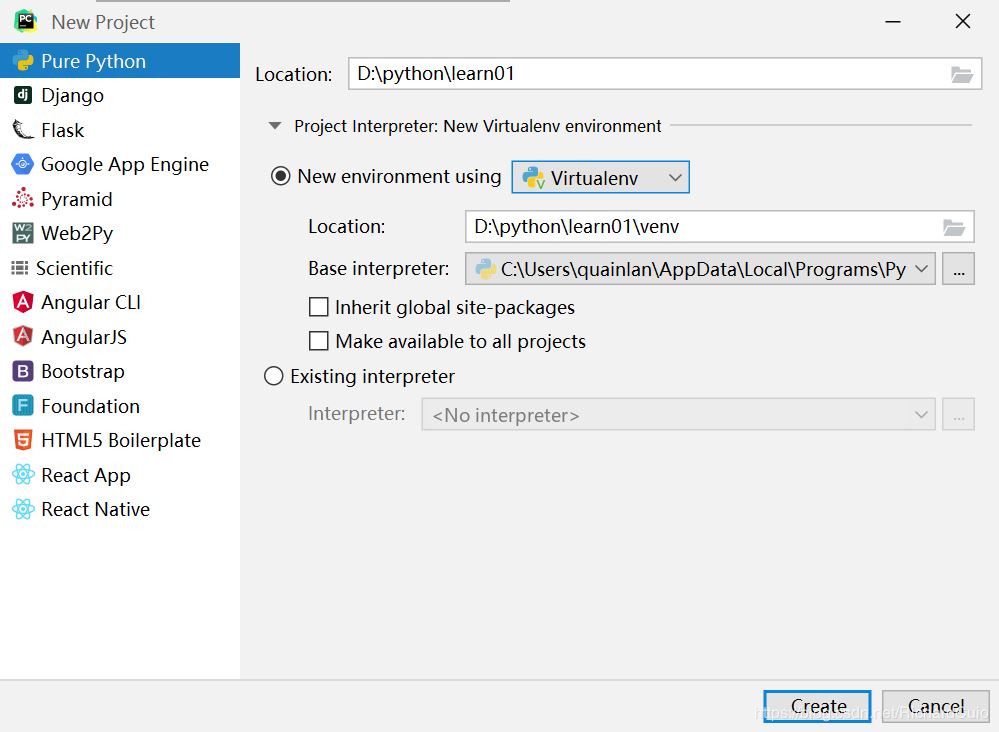
Task: Select React Native project type
Action: [95, 510]
